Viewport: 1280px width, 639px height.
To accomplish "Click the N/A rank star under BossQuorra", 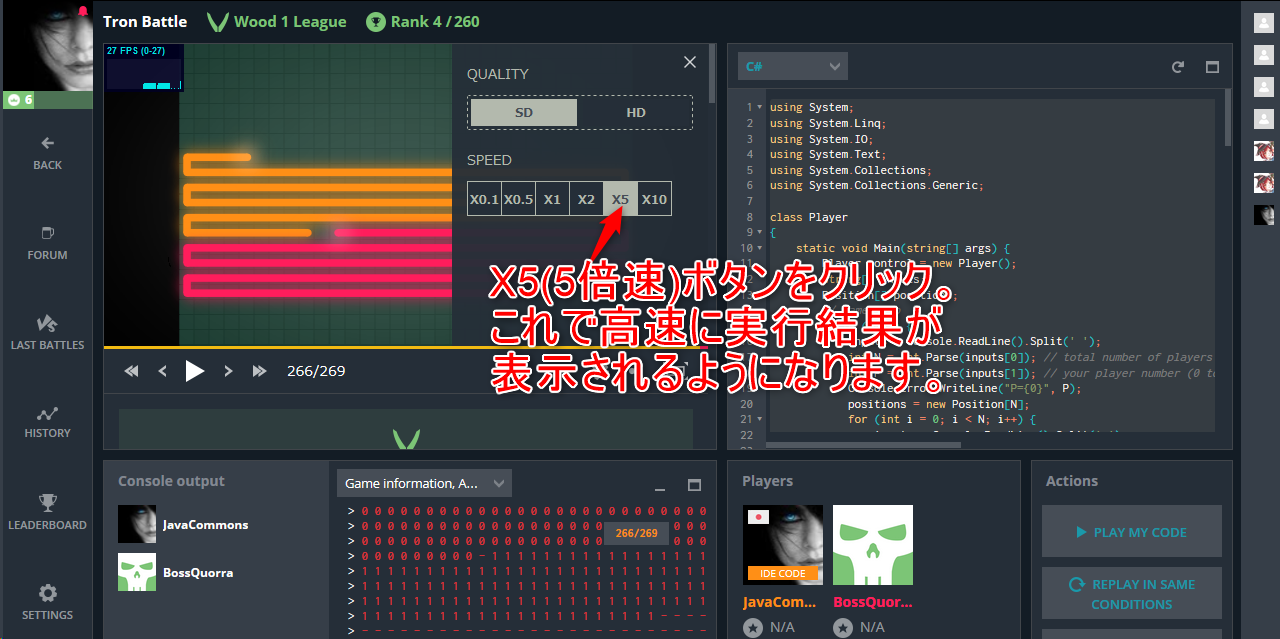I will click(x=843, y=627).
